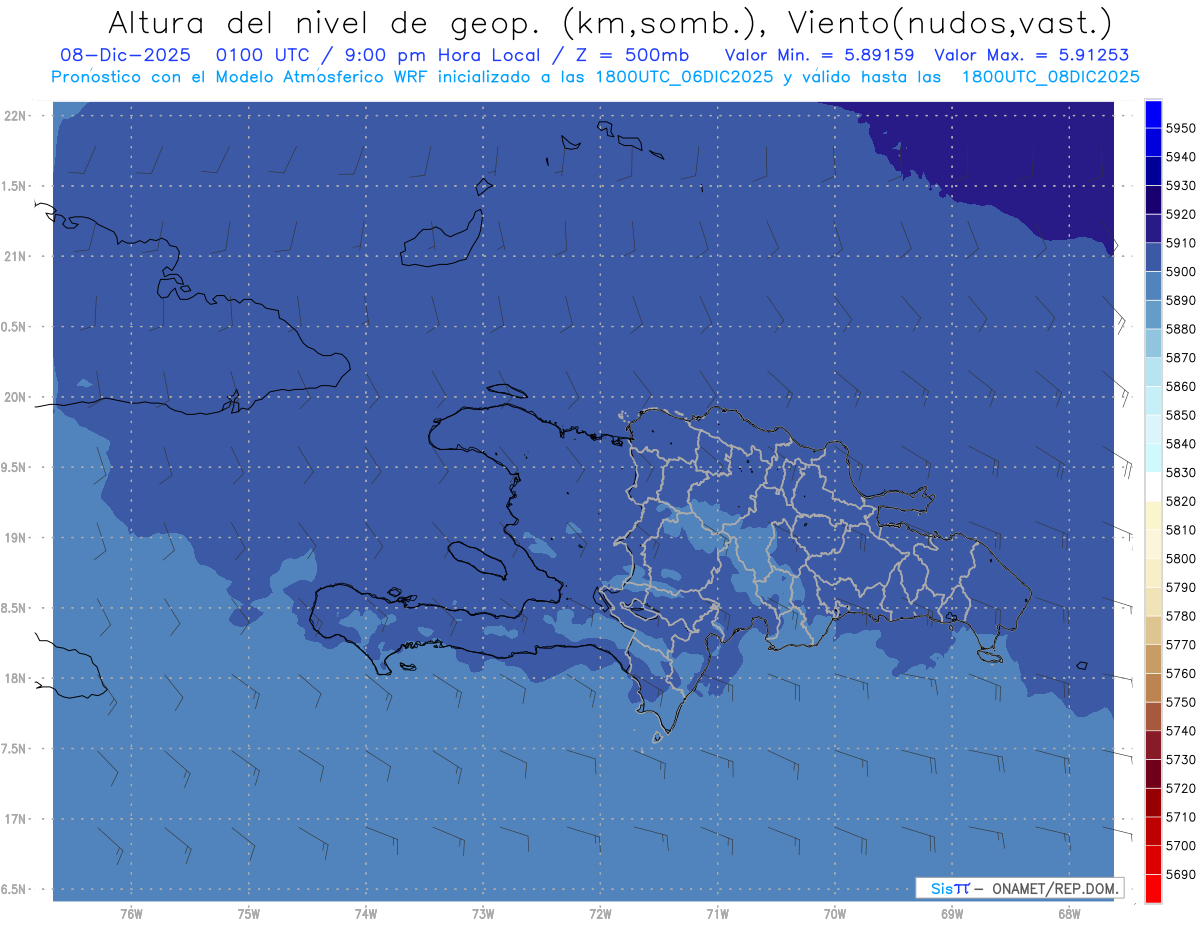This screenshot has width=1200, height=927.
Task: Click the red swatch below 5690
Action: click(1153, 888)
